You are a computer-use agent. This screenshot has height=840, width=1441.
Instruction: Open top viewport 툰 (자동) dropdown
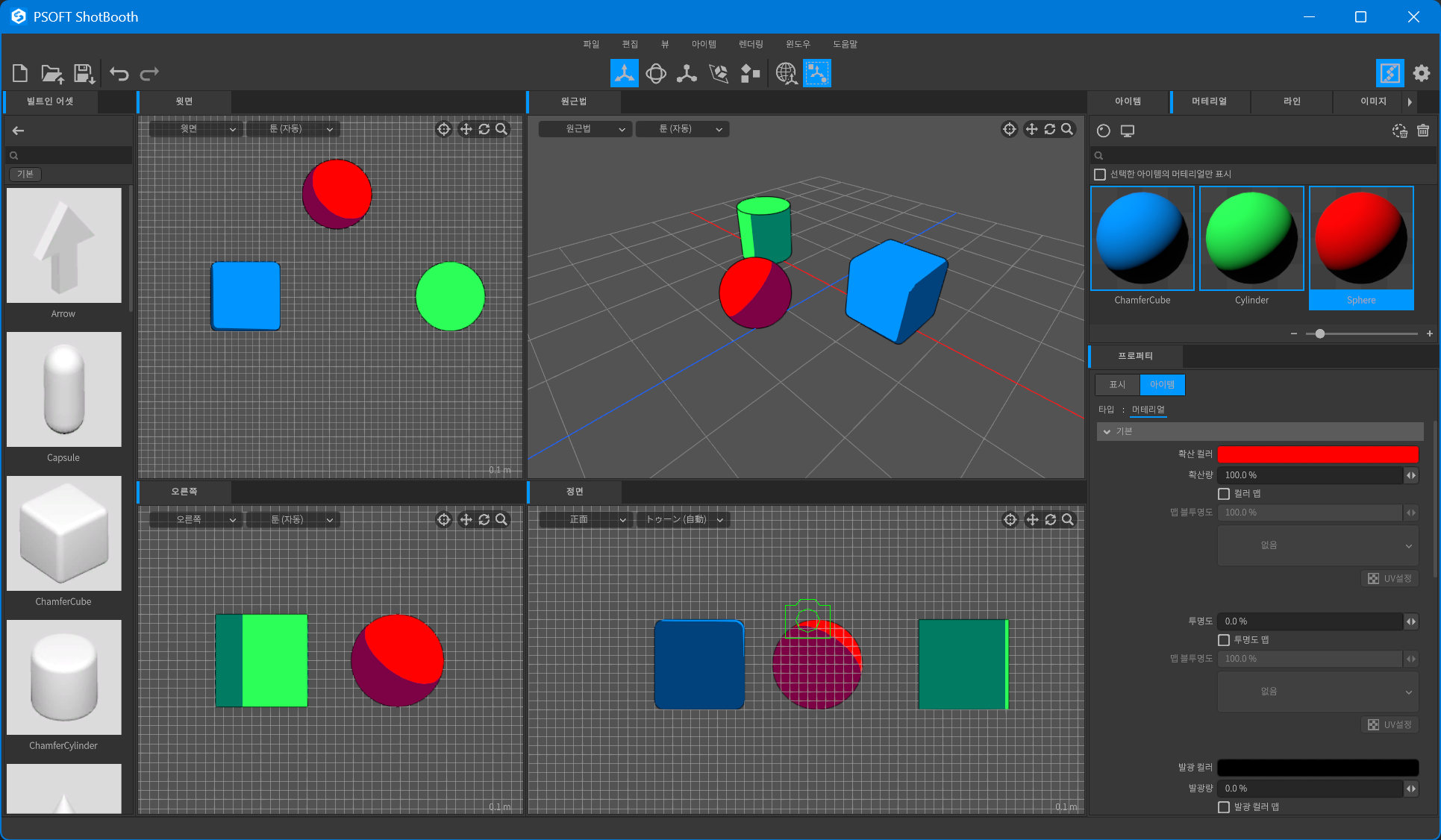click(x=293, y=129)
